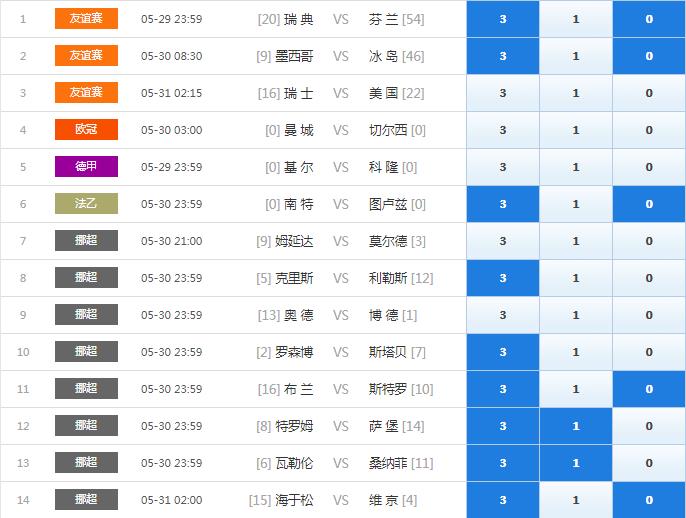
Task: Open the 曼城 home team link
Action: [x=298, y=130]
